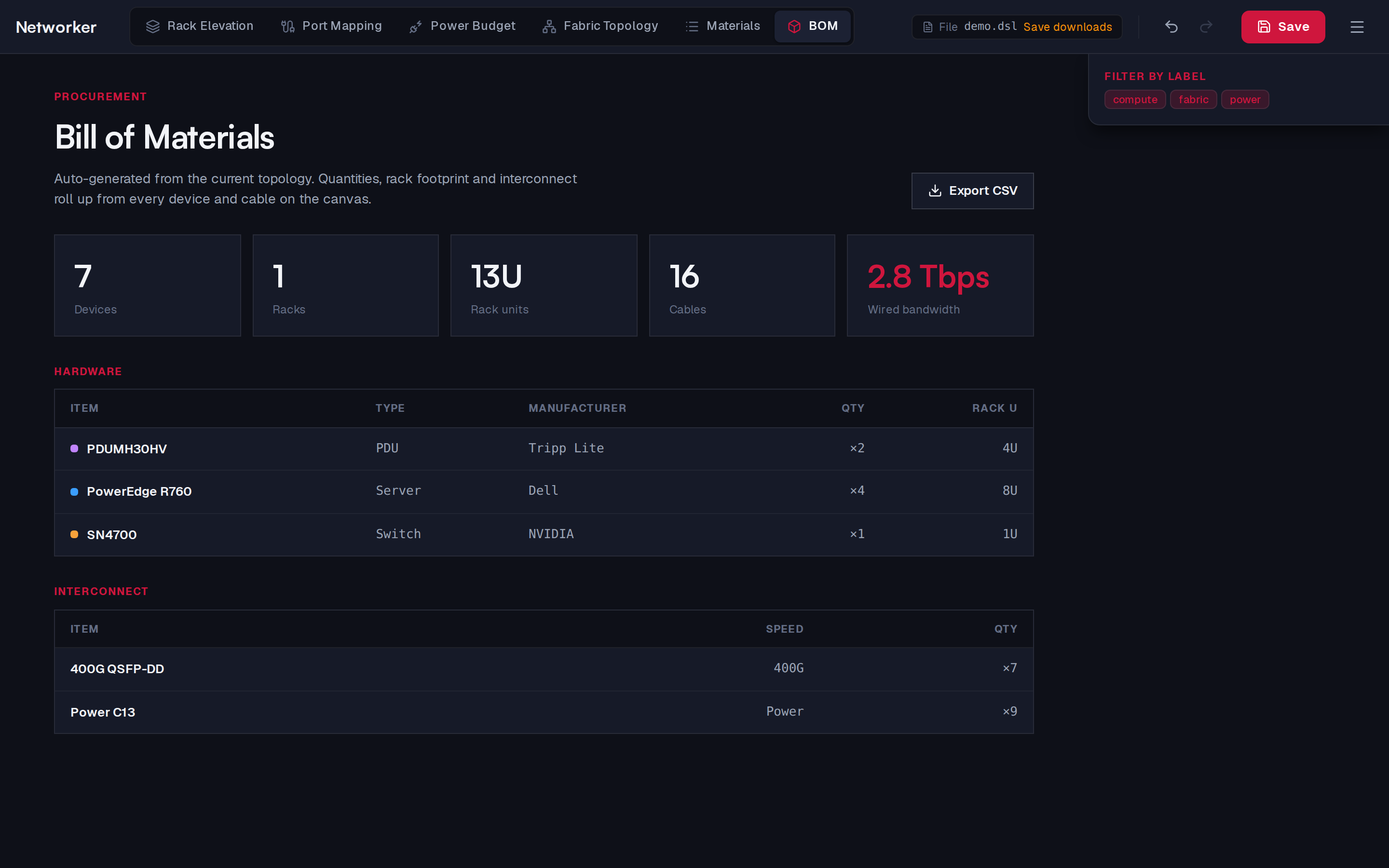Undo the last change
This screenshot has height=868, width=1389.
pyautogui.click(x=1171, y=27)
